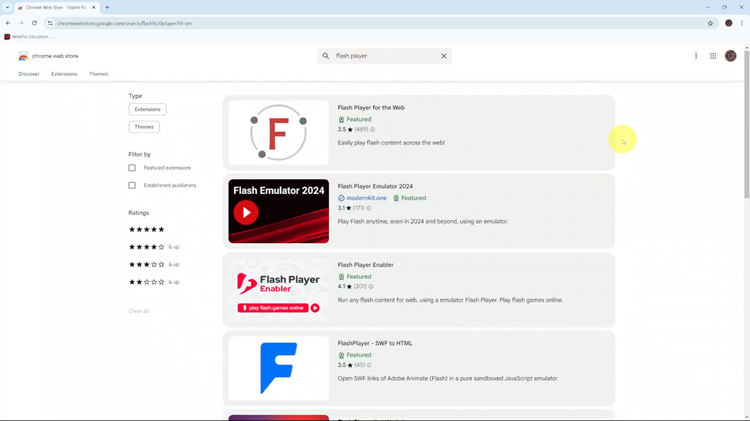Image resolution: width=750 pixels, height=421 pixels.
Task: Open Flash Player for the Web title
Action: 371,108
